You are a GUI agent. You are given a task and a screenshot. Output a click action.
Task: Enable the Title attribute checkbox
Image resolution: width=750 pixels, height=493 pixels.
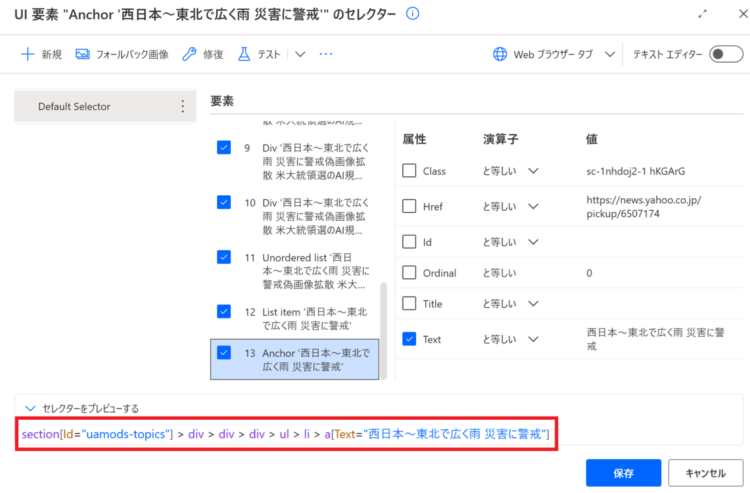(409, 303)
